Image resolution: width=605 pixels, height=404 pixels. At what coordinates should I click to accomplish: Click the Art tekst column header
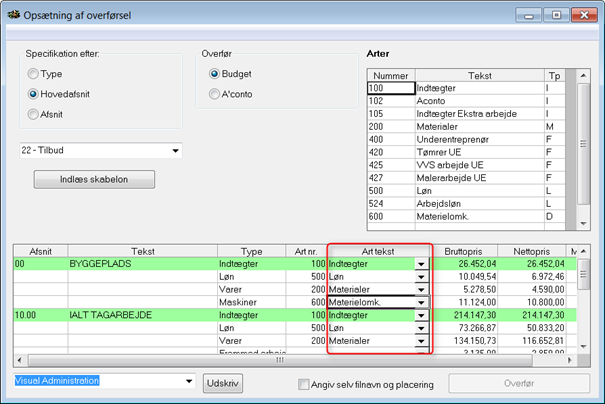pyautogui.click(x=379, y=250)
